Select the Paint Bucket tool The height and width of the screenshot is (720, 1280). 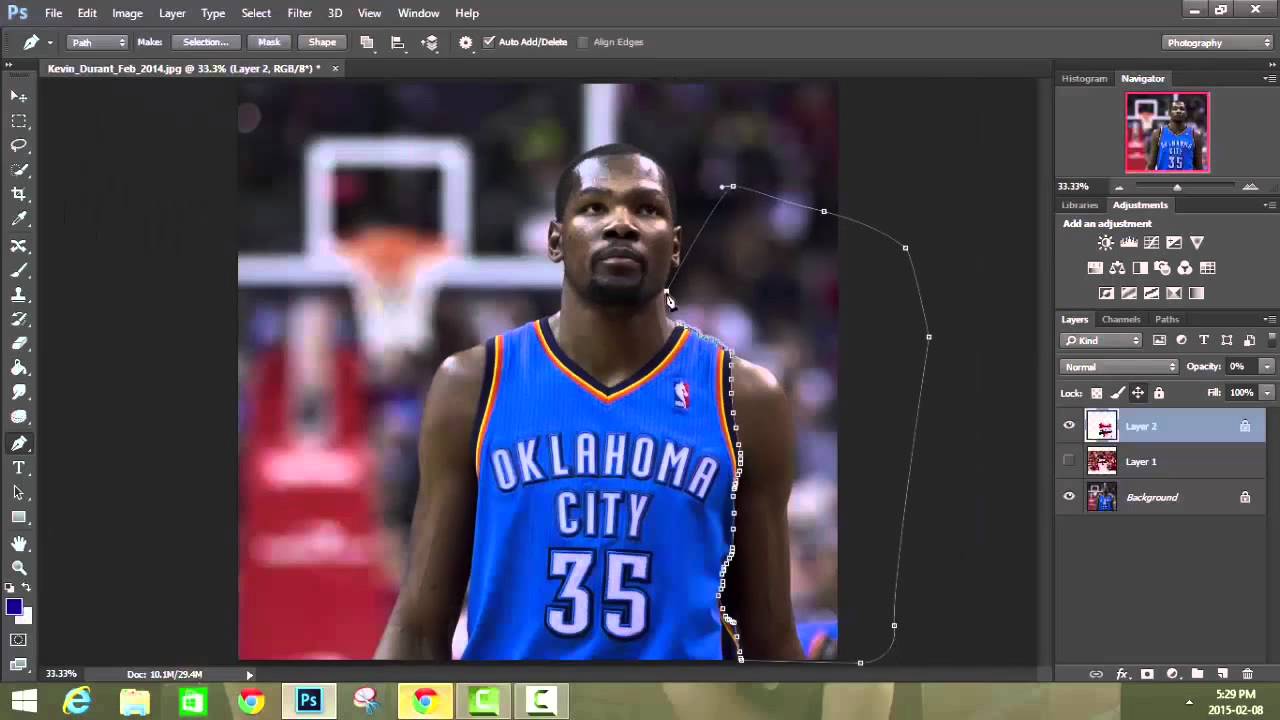pos(19,368)
